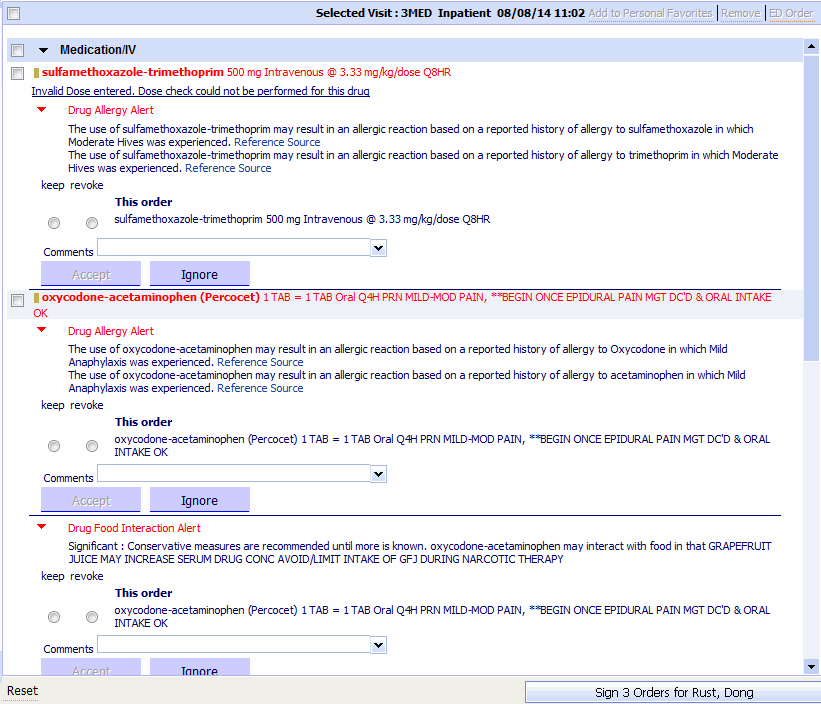Click ED Order in the title bar
The height and width of the screenshot is (704, 821).
point(790,12)
